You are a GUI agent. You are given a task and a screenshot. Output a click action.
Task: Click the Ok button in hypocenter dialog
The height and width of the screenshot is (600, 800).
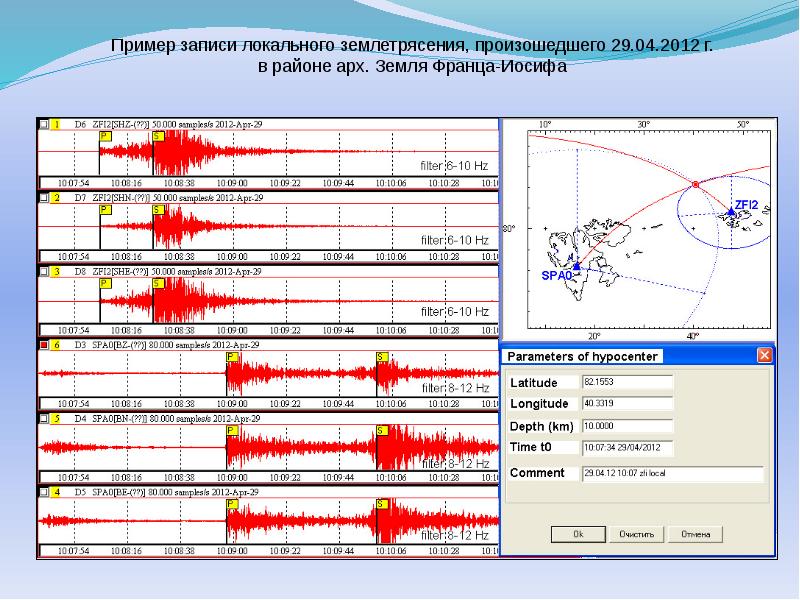(x=578, y=534)
